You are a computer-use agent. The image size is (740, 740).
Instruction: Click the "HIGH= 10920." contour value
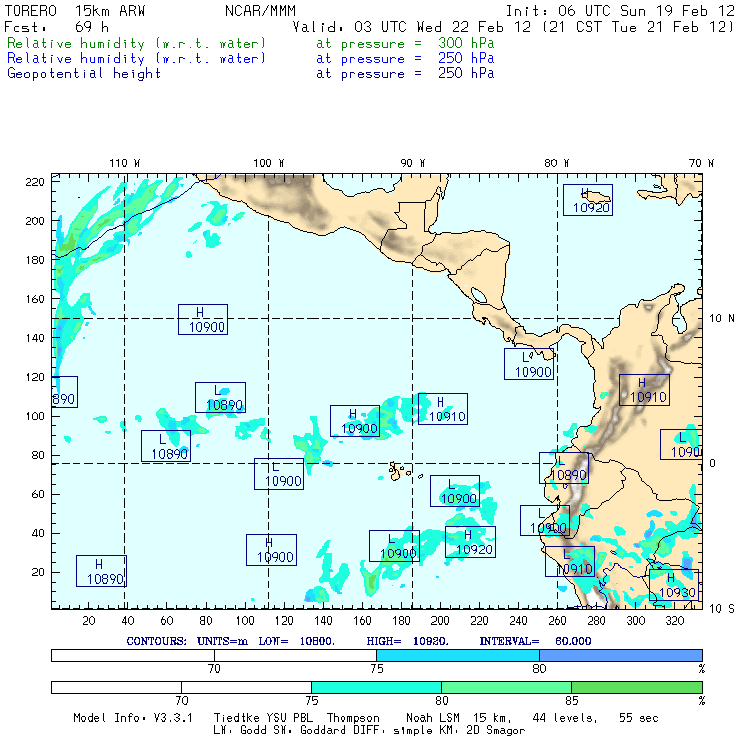click(x=407, y=641)
